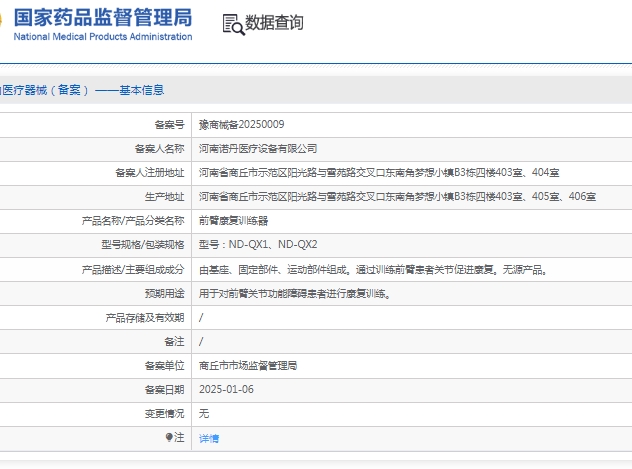Select the registered address ending 403室、404室
Screen dimensions: 632x469
tap(379, 172)
